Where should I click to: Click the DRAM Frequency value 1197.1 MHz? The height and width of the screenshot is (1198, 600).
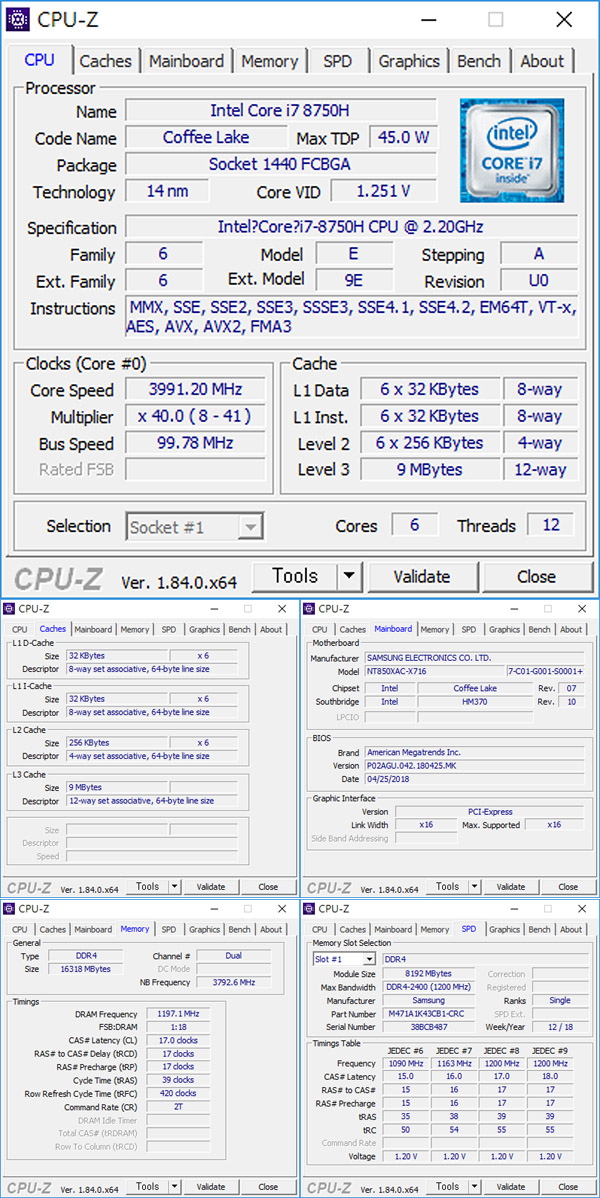tap(180, 1013)
